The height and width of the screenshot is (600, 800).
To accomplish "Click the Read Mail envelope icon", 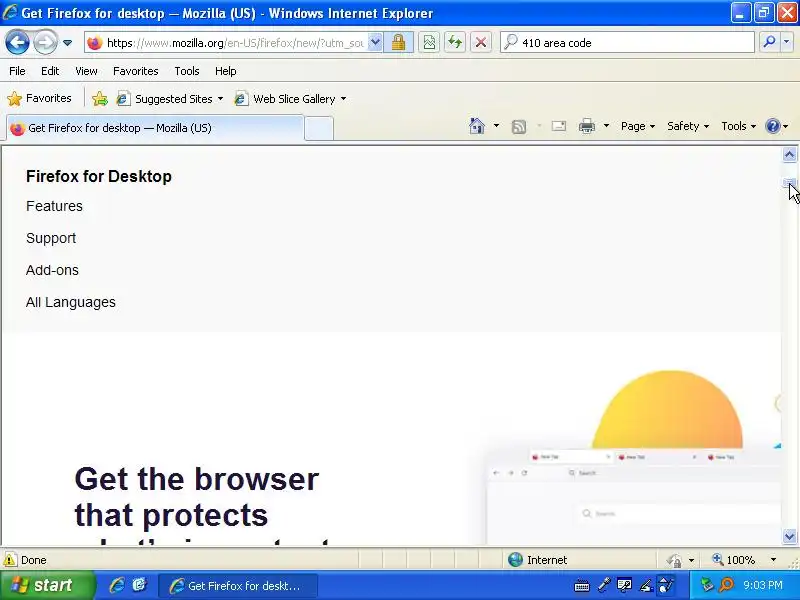I will [x=559, y=126].
